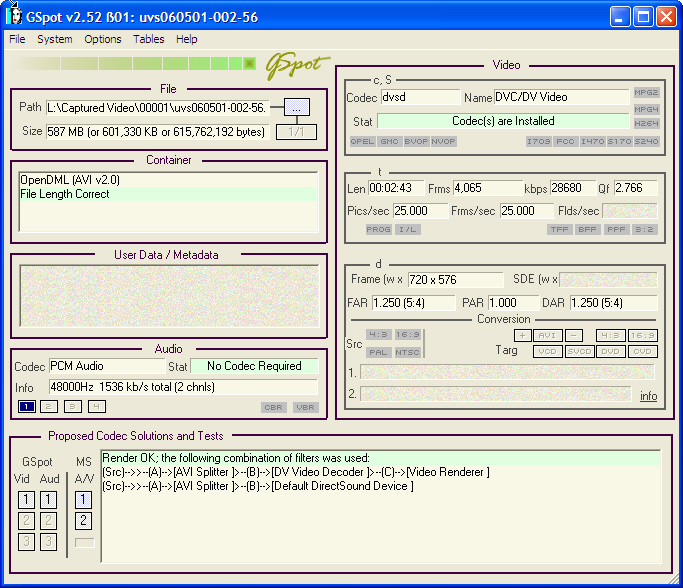Click the GMC indicator badge
The image size is (683, 588).
click(389, 141)
